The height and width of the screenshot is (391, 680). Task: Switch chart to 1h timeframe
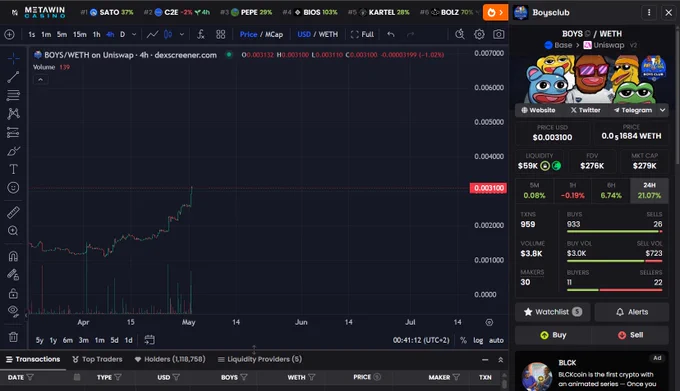click(96, 34)
